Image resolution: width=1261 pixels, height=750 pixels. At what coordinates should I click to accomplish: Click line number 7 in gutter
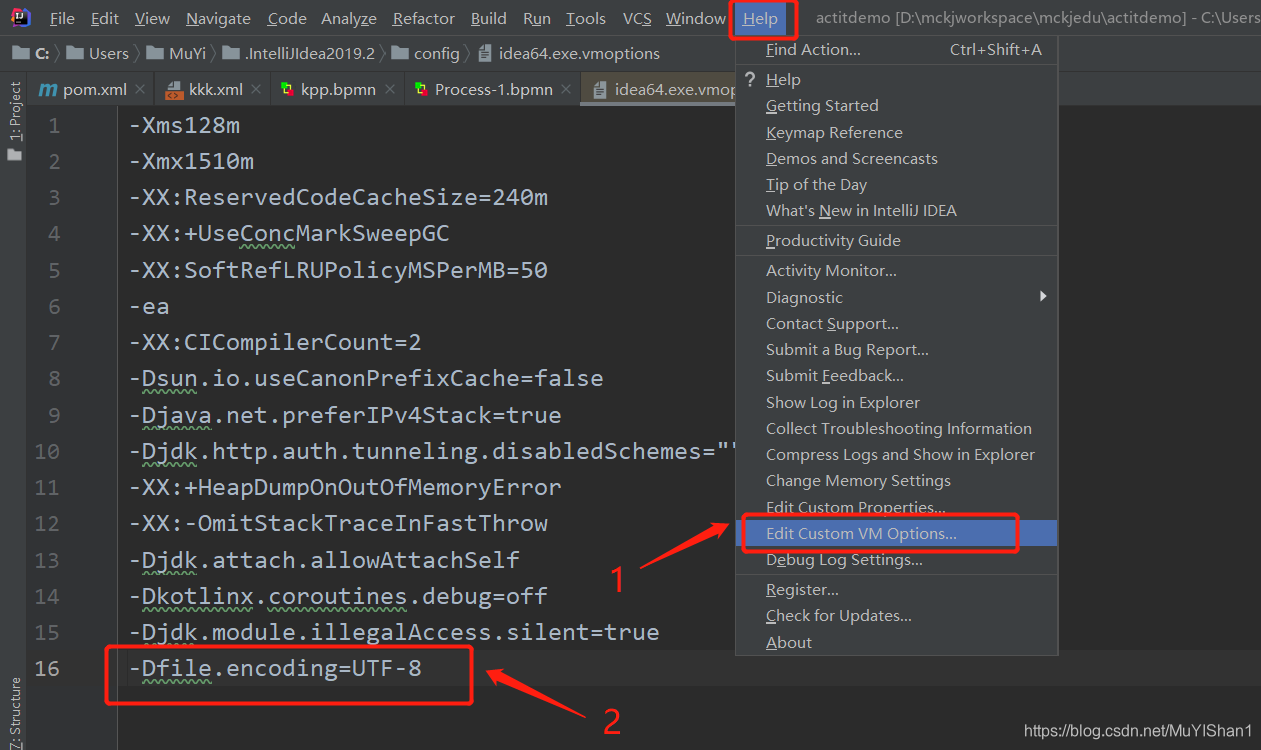pyautogui.click(x=53, y=342)
